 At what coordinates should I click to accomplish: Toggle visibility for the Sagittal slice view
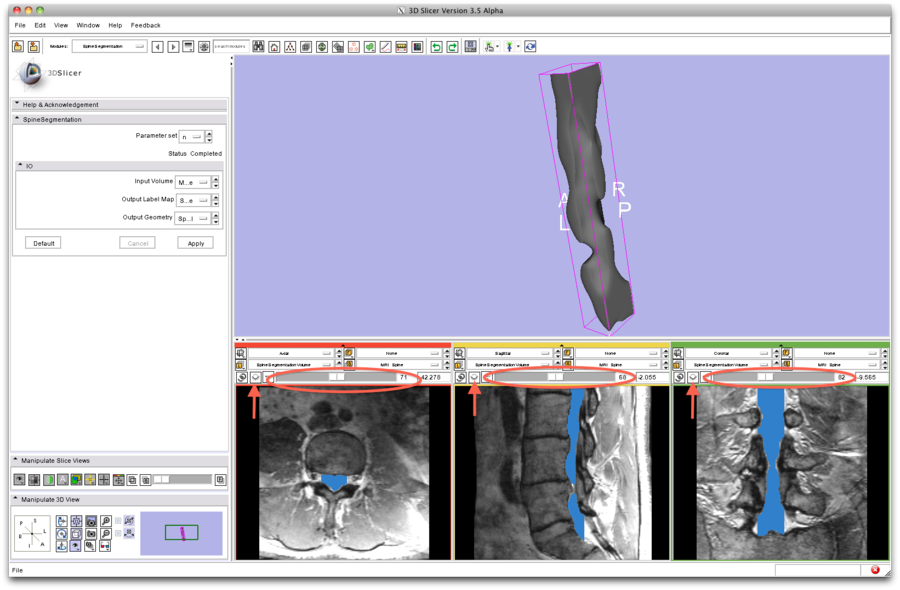(x=474, y=377)
